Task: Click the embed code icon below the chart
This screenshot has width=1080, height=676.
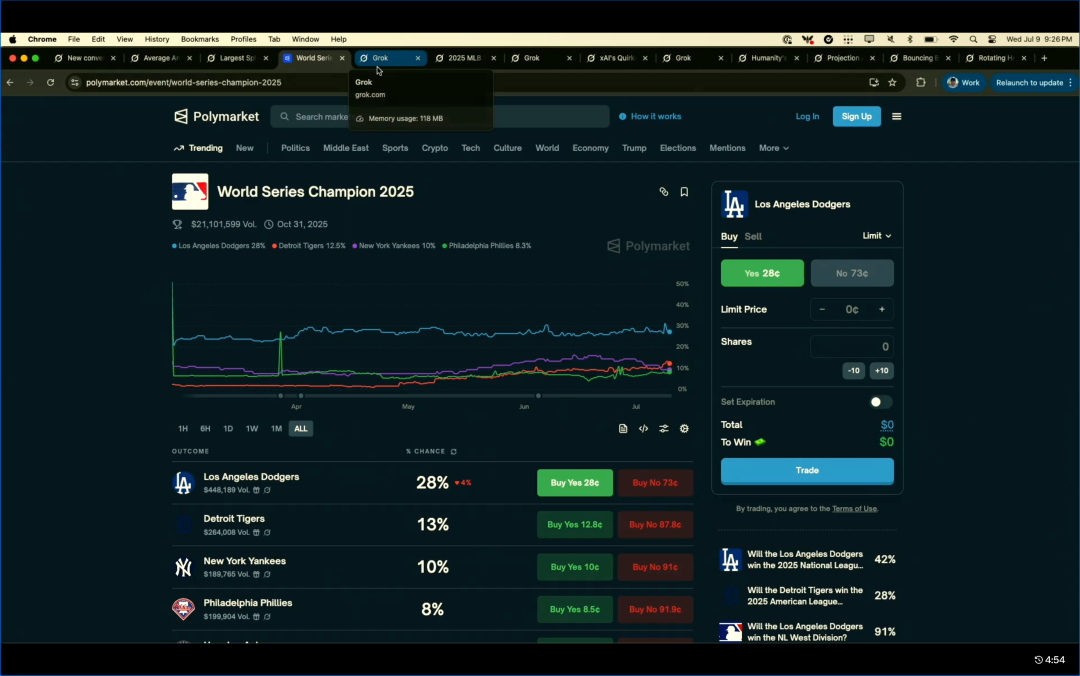Action: (x=643, y=429)
